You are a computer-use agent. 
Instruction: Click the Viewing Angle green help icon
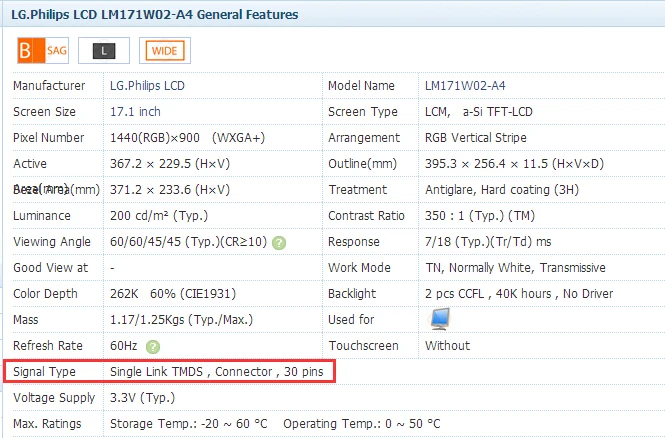click(x=279, y=243)
